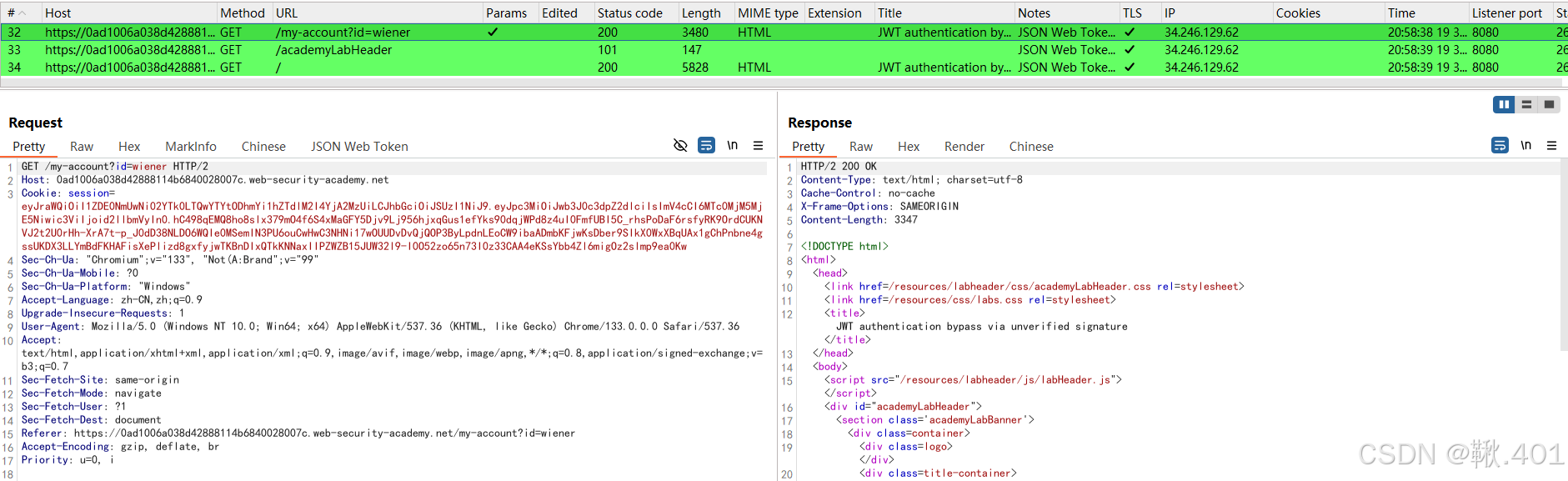
Task: Toggle hide non-printable characters eye icon in Request
Action: pyautogui.click(x=680, y=145)
